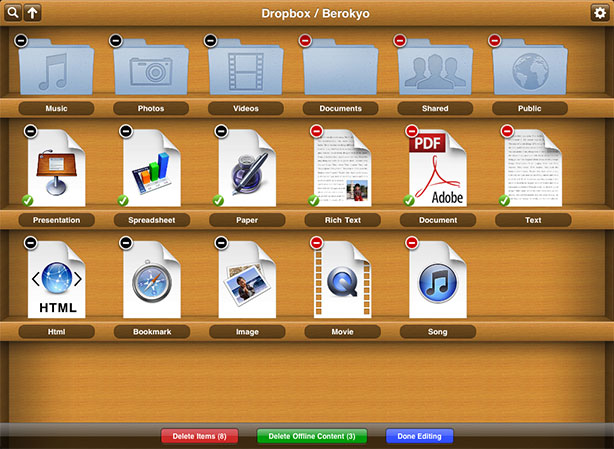The image size is (614, 449).
Task: Open the Documents folder icon
Action: (341, 67)
